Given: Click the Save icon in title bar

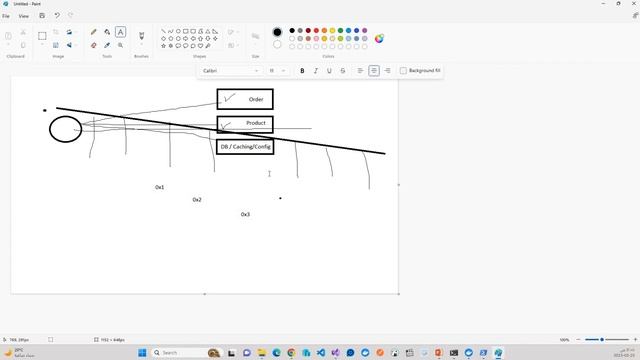Looking at the screenshot, I should 42,16.
